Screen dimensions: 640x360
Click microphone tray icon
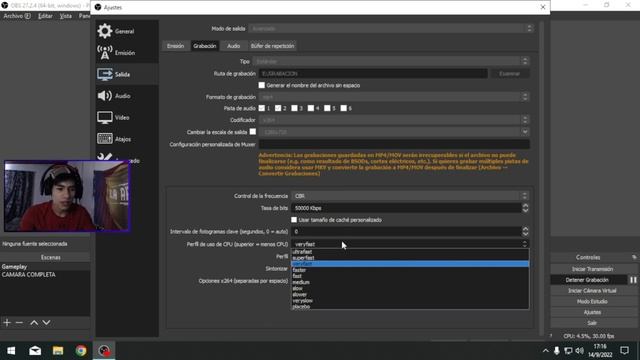[556, 351]
